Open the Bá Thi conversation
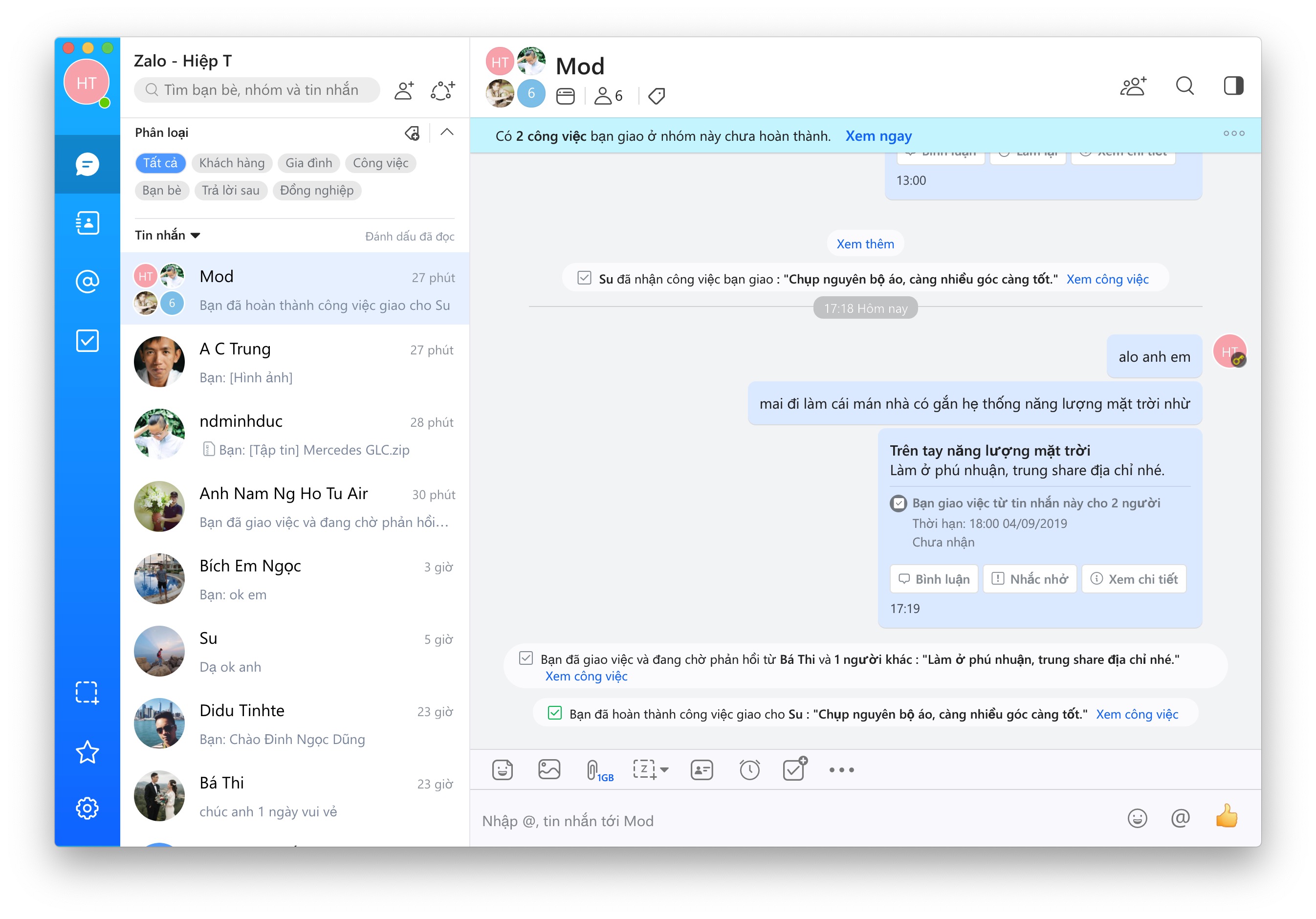Image resolution: width=1316 pixels, height=919 pixels. coord(295,796)
